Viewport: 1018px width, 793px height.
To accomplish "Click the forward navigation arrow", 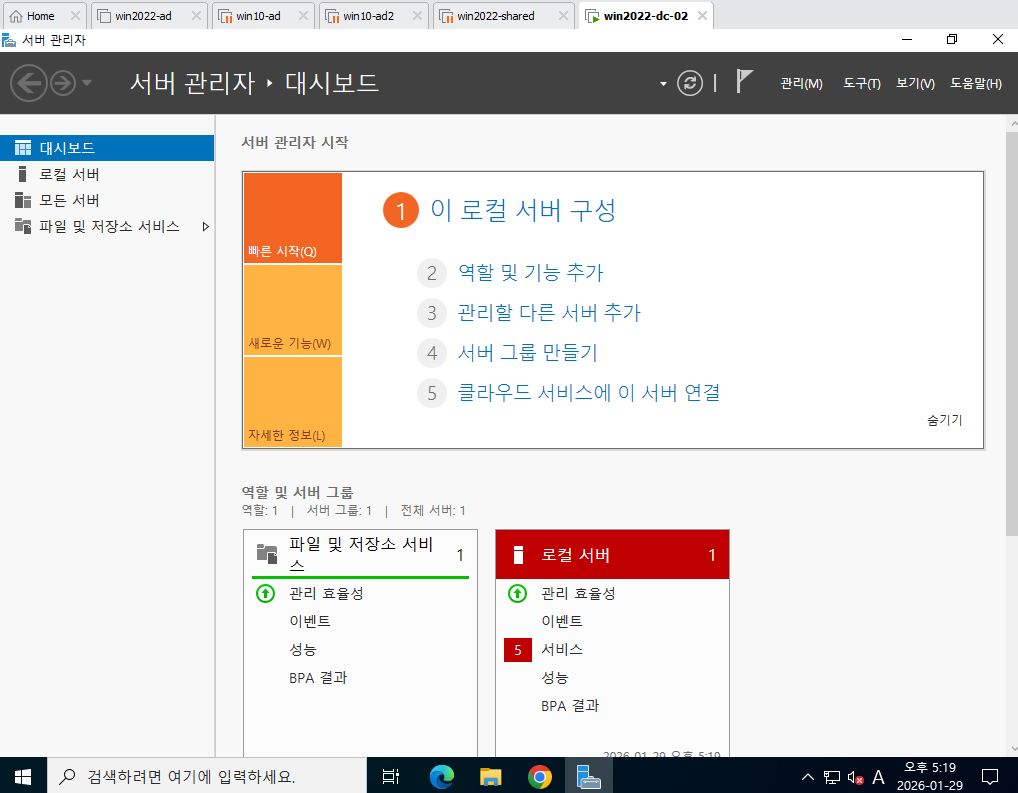I will point(63,83).
